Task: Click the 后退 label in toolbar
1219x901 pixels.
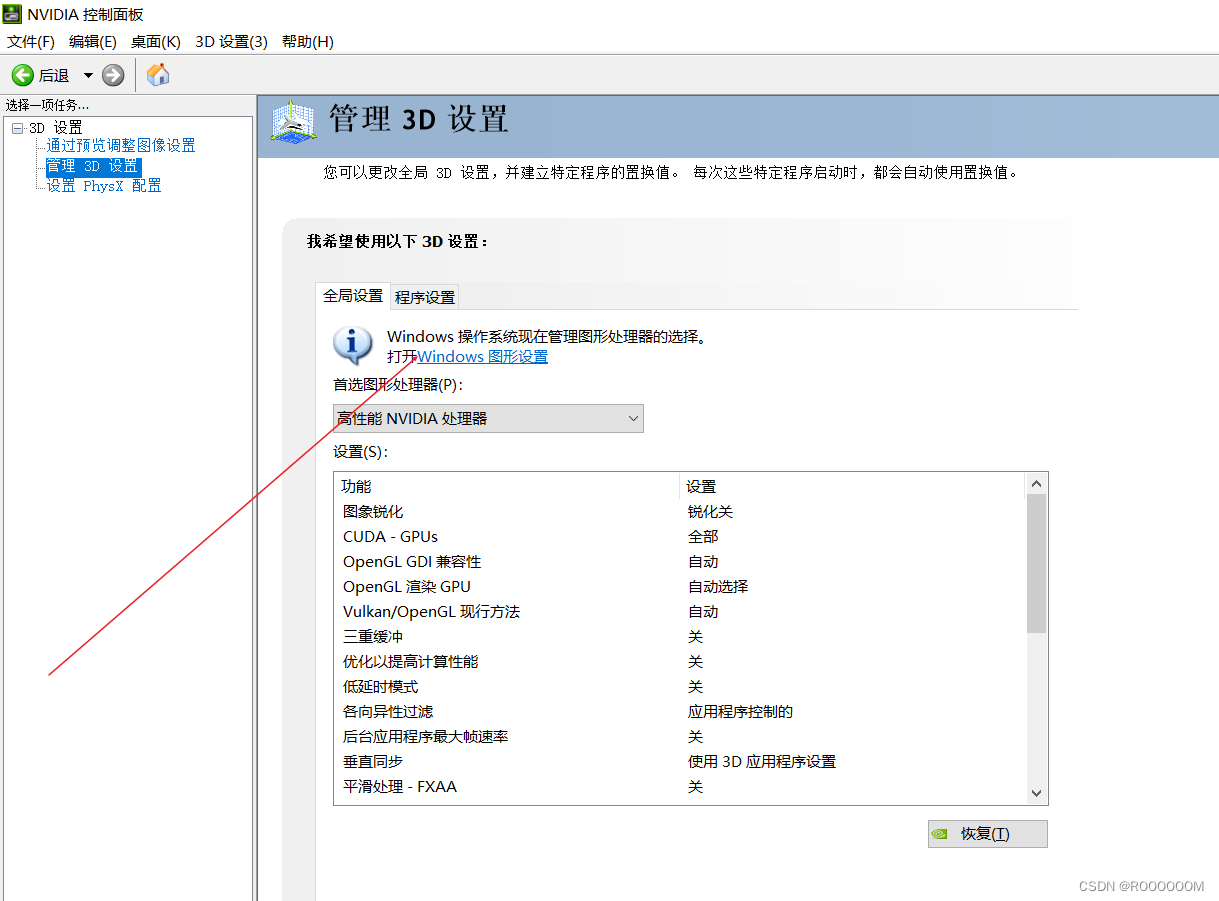Action: click(54, 75)
